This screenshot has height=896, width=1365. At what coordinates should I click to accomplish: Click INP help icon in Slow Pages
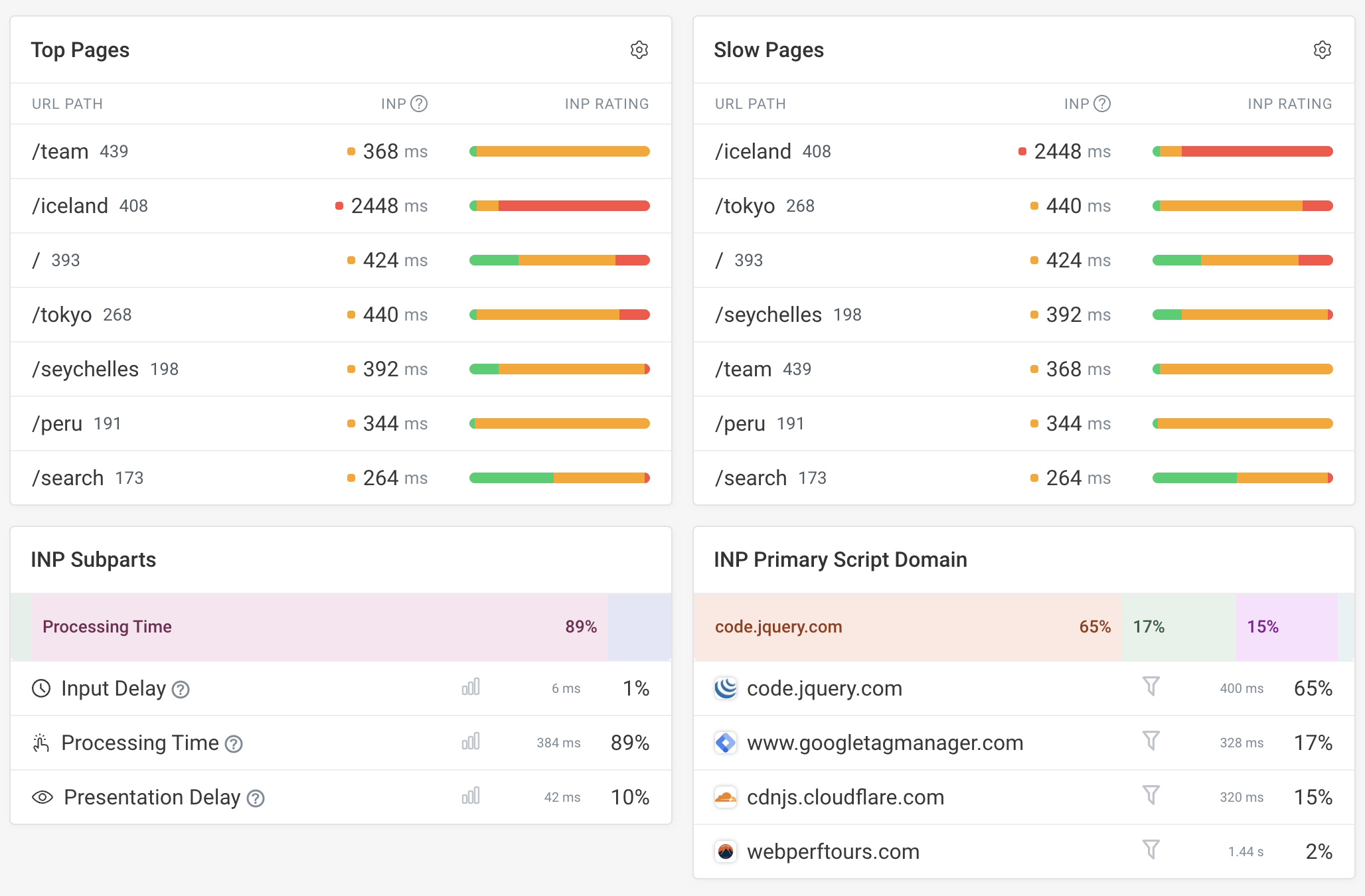coord(1102,104)
